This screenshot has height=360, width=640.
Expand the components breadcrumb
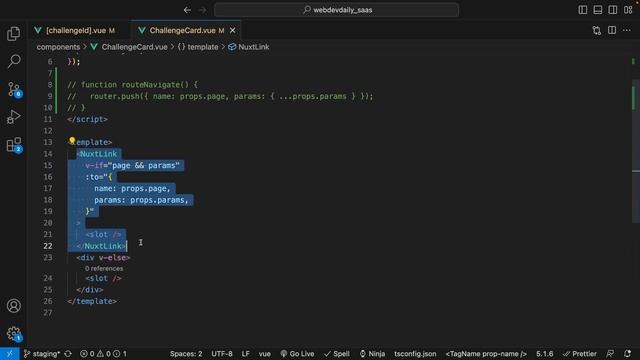58,47
